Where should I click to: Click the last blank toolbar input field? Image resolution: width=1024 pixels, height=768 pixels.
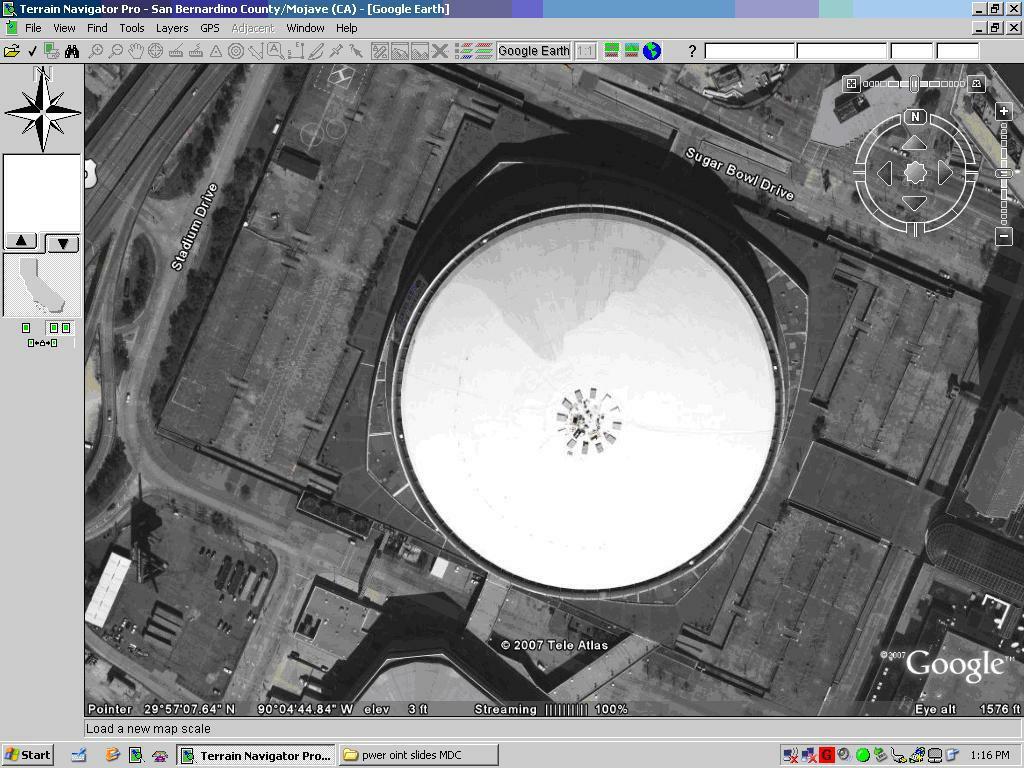[x=957, y=51]
